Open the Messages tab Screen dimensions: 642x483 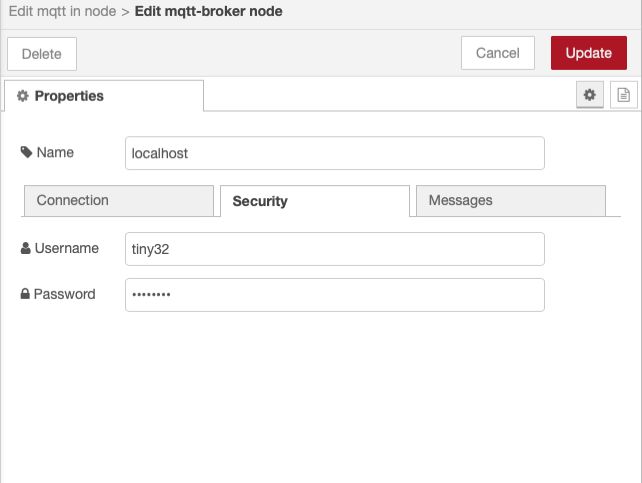[x=511, y=201]
